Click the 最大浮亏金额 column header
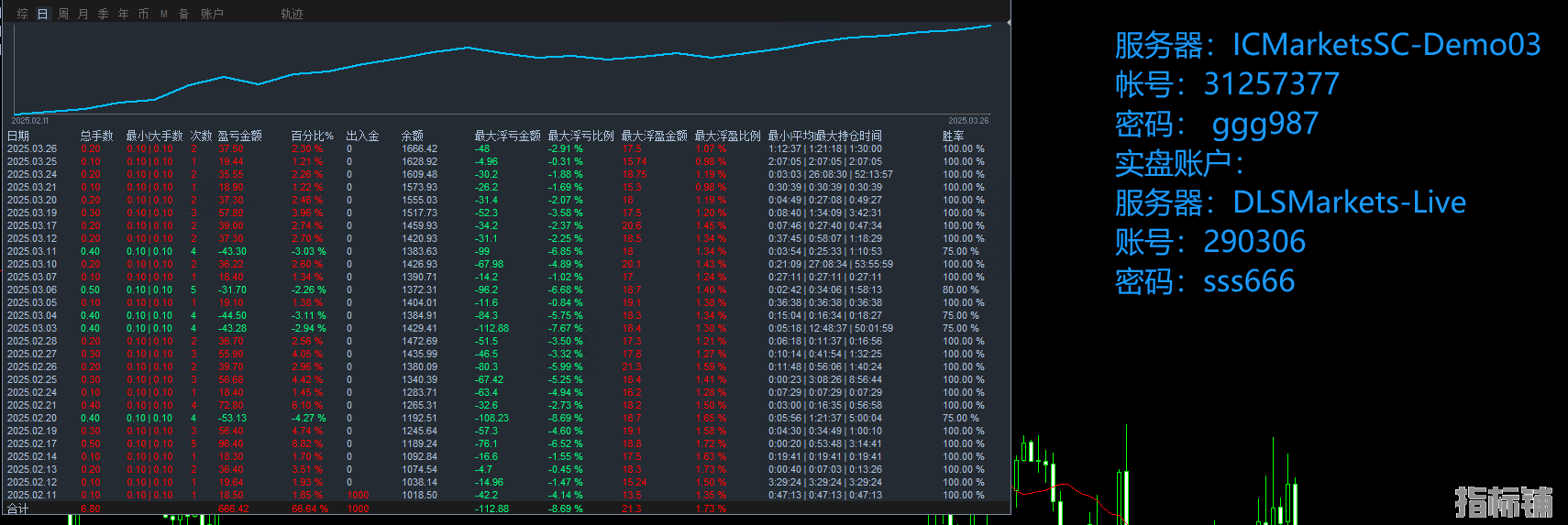The width and height of the screenshot is (1568, 525). (507, 136)
